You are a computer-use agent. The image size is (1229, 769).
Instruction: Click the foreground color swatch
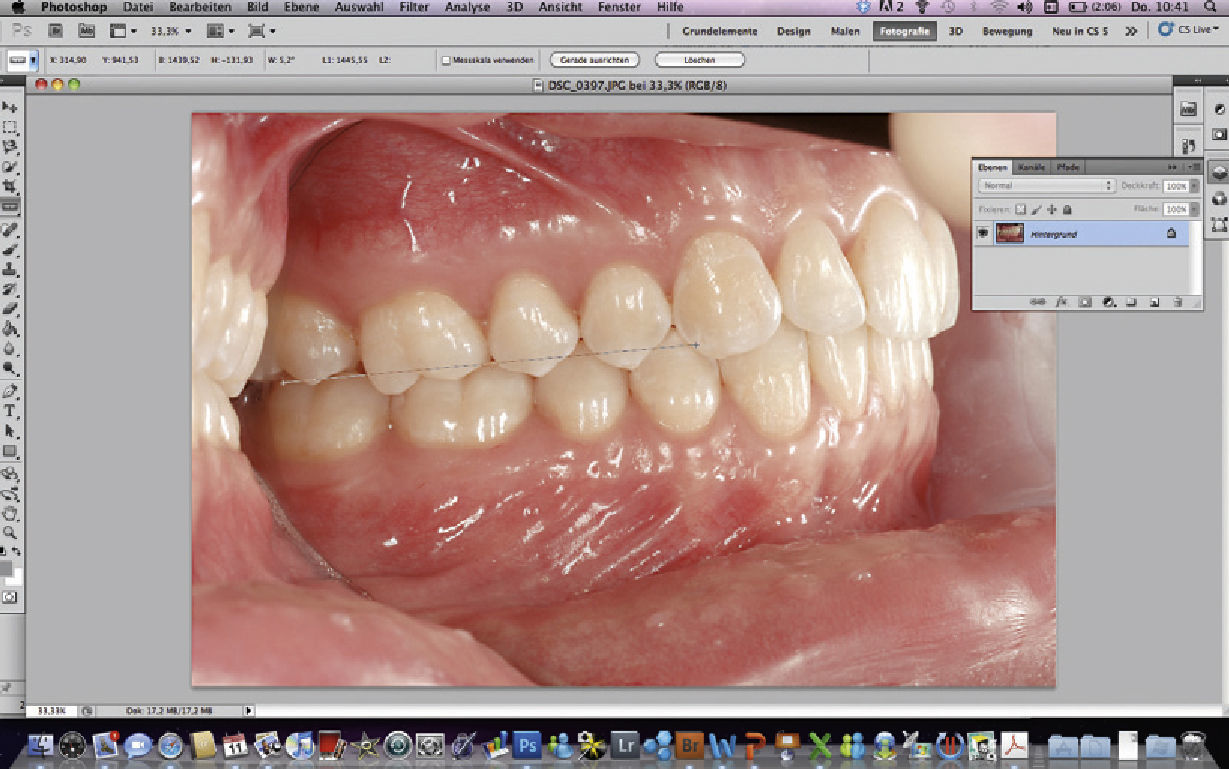pyautogui.click(x=6, y=567)
